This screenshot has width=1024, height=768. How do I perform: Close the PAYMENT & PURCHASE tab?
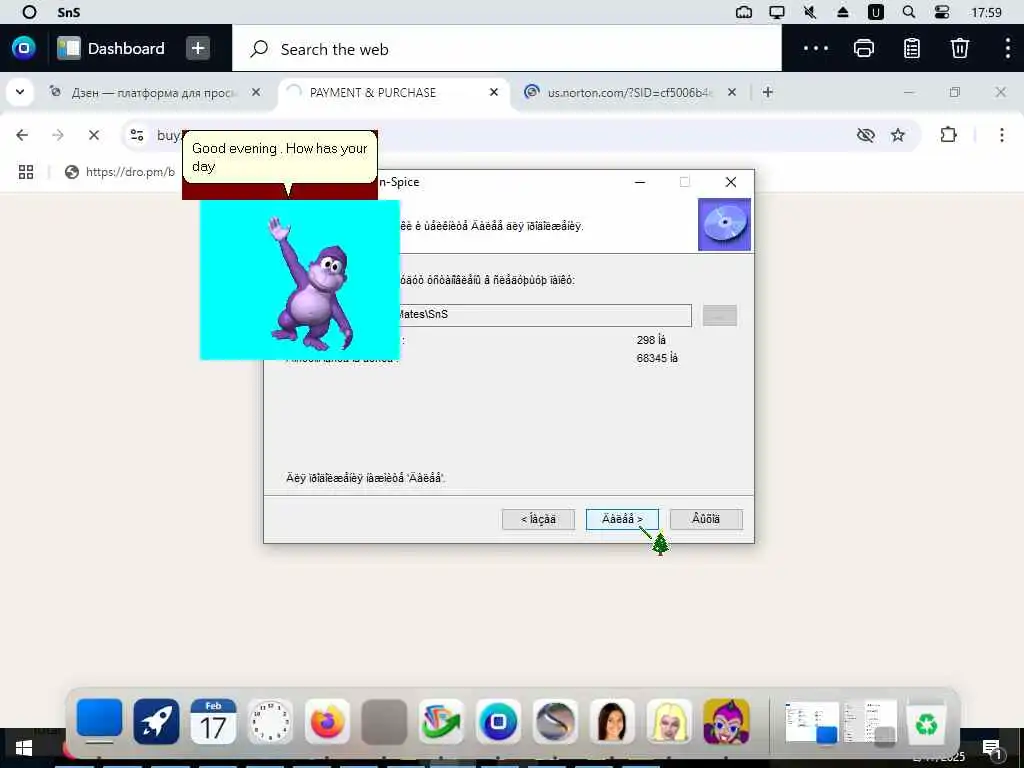click(x=494, y=92)
